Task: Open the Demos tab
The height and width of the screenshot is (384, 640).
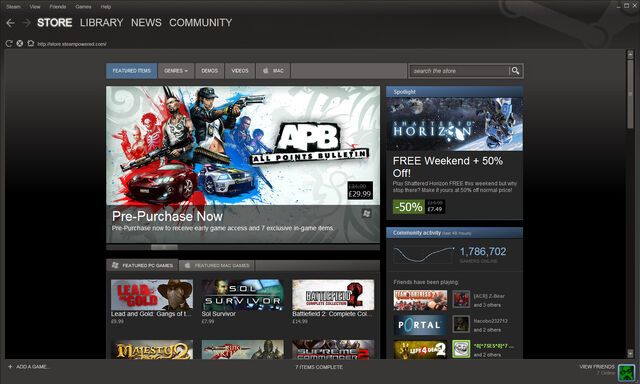Action: click(x=209, y=71)
